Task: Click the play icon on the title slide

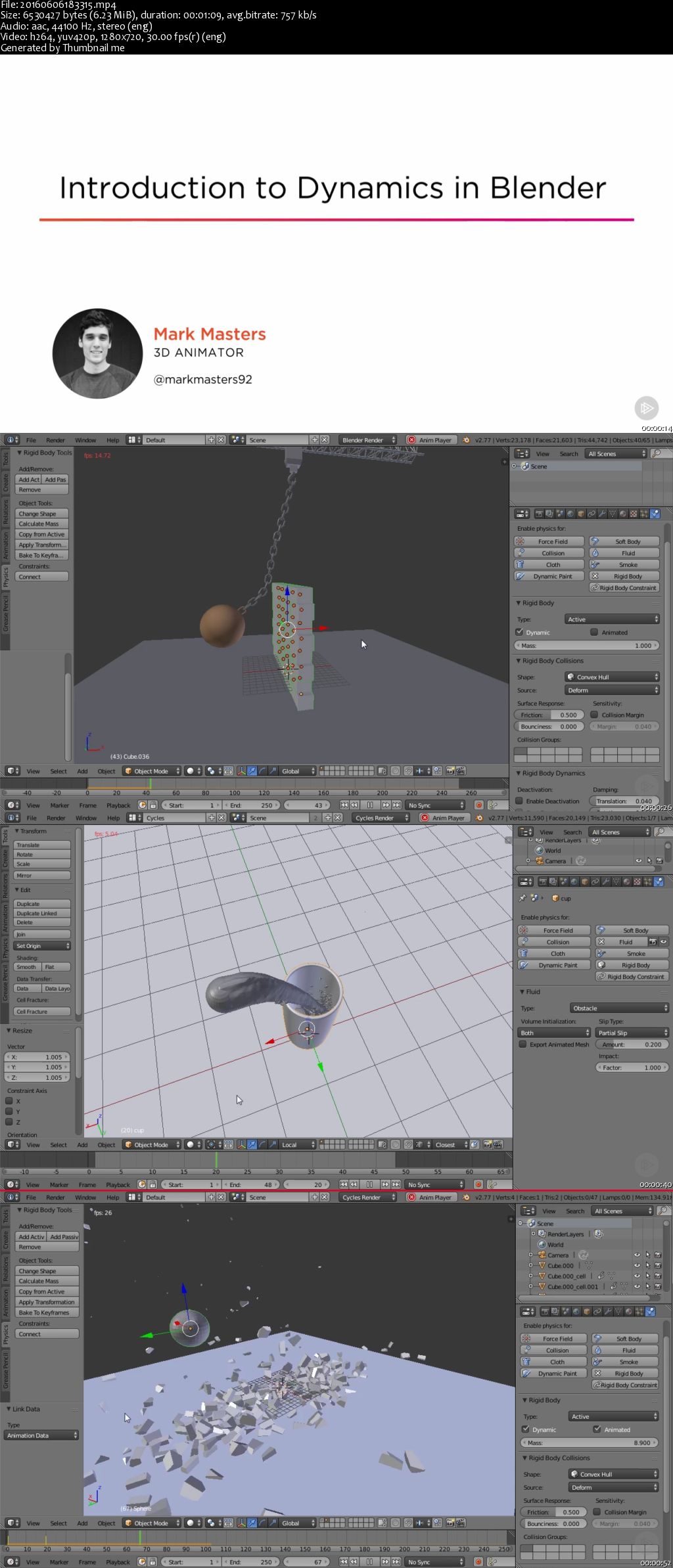Action: pyautogui.click(x=646, y=408)
